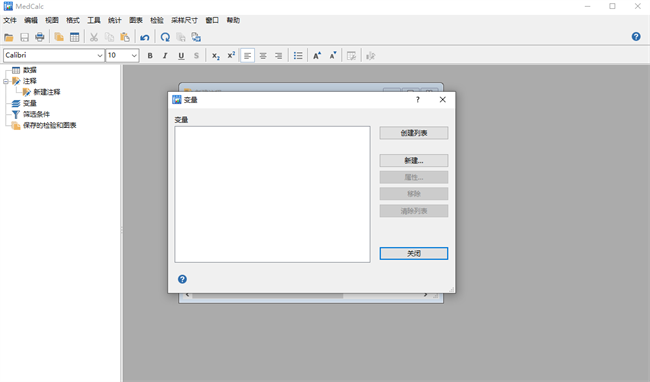The image size is (650, 382).
Task: Open the 采样尺寸 menu
Action: coord(184,20)
